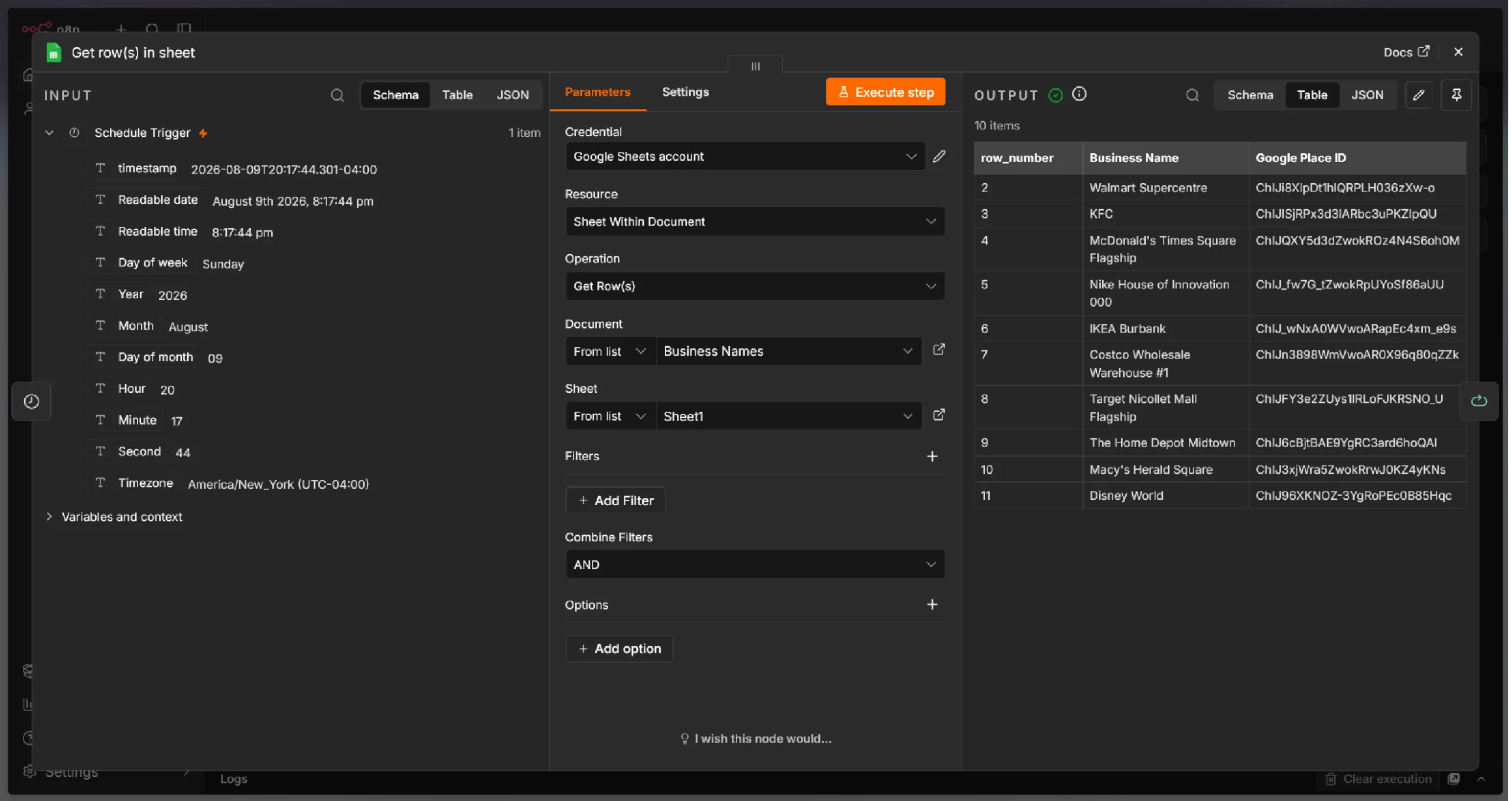Viewport: 1512px width, 801px height.
Task: Show input as Schema view
Action: 395,95
